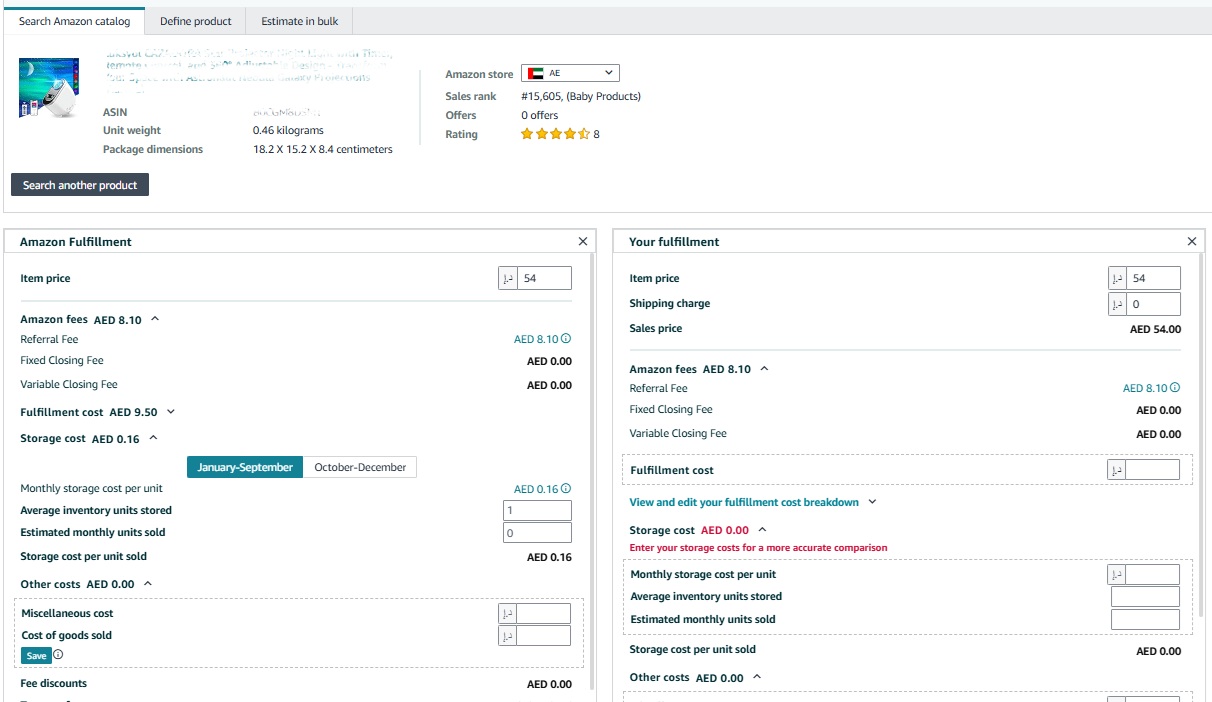Collapse Amazon fees in Your fulfillment panel
This screenshot has width=1212, height=702.
(764, 369)
